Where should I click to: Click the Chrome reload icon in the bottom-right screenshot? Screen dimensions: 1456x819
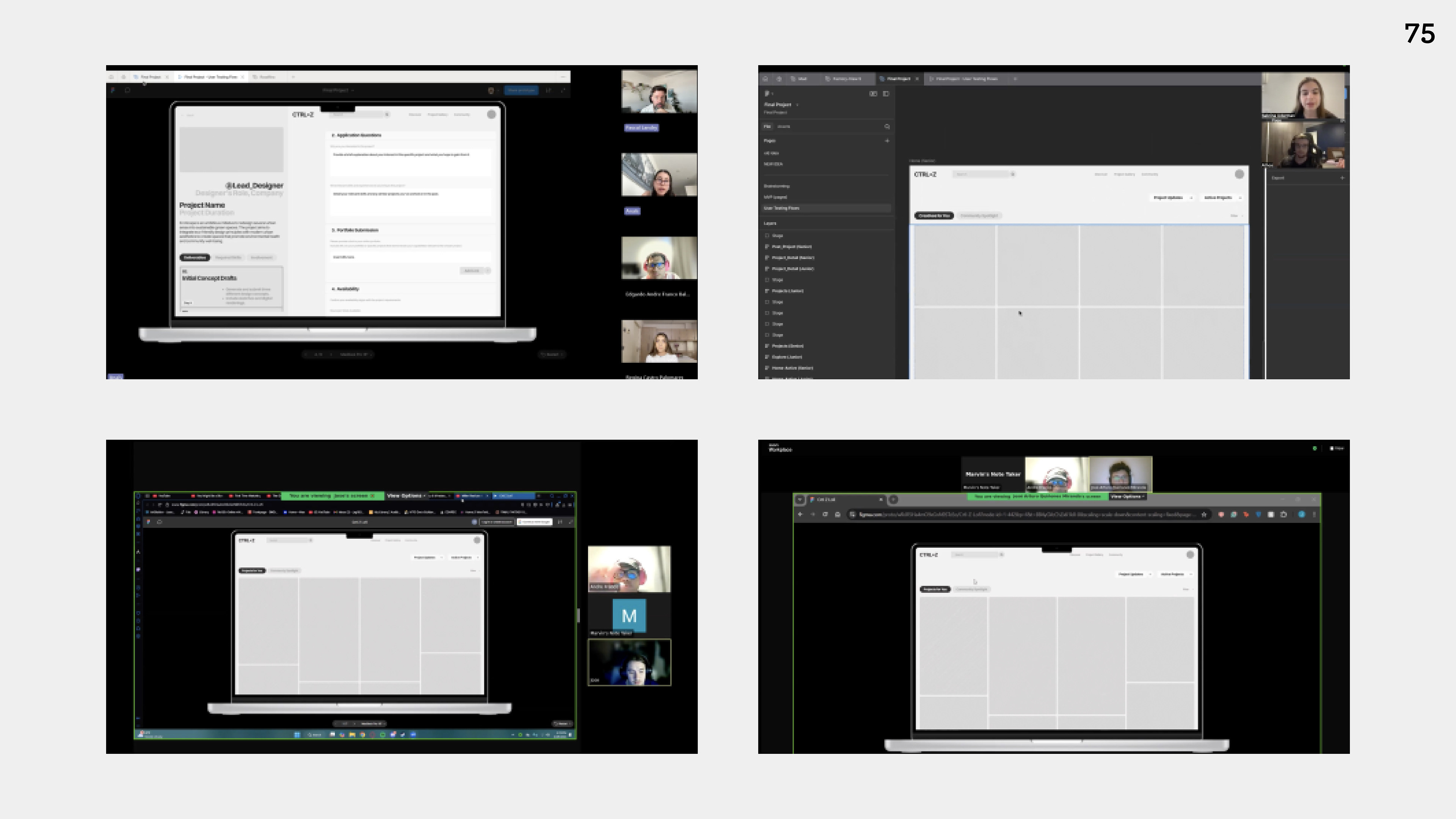(825, 515)
